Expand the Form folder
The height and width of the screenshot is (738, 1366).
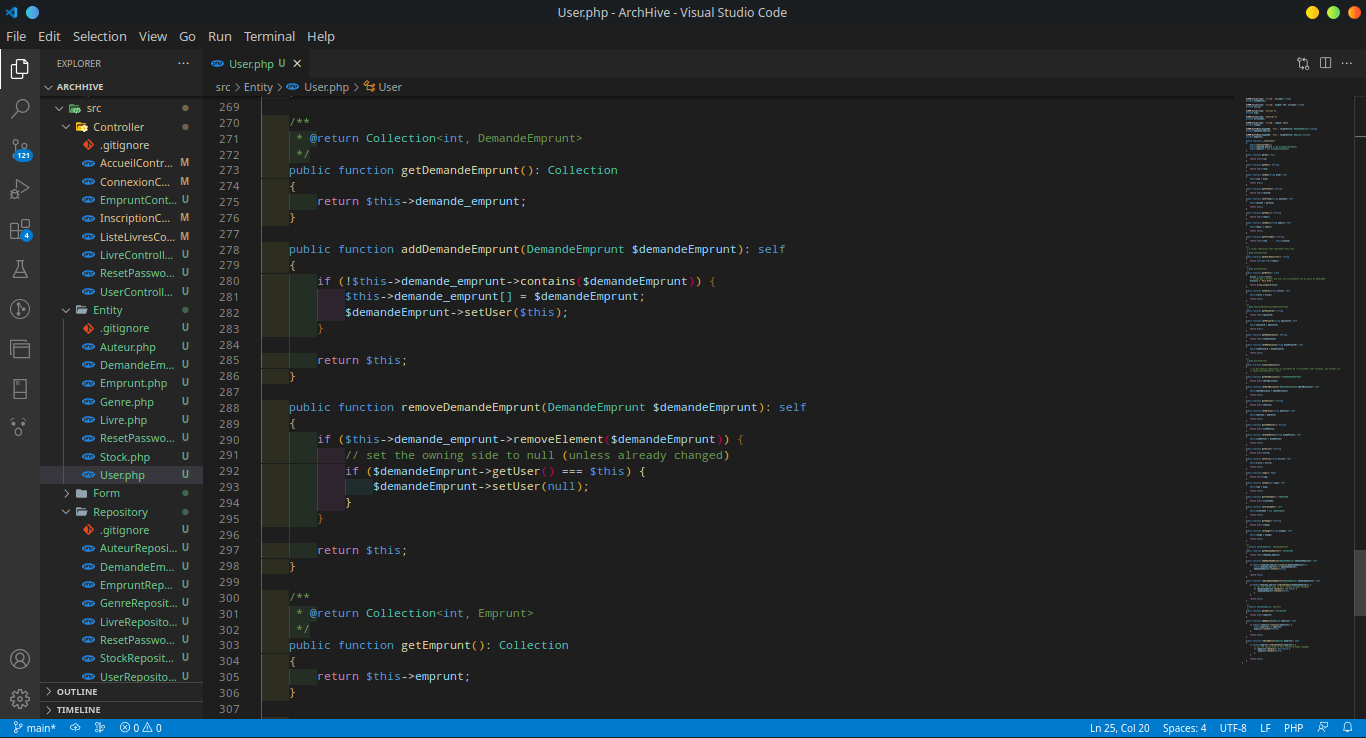[106, 493]
